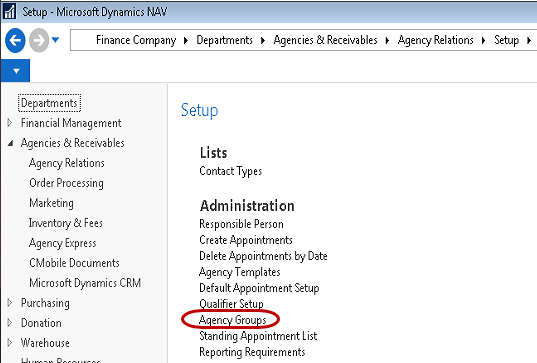Screen dimensions: 537x363
Task: Click the blue Back arrow button
Action: tap(15, 40)
